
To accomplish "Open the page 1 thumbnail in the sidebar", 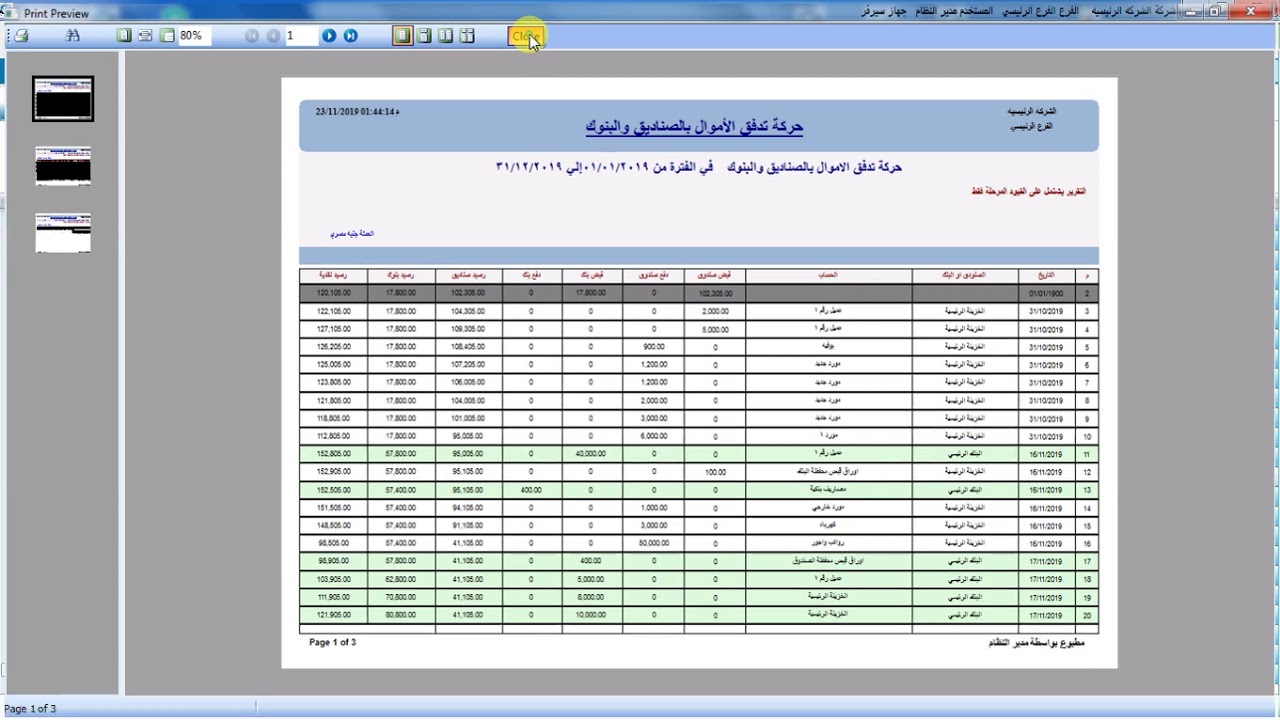I will coord(63,99).
